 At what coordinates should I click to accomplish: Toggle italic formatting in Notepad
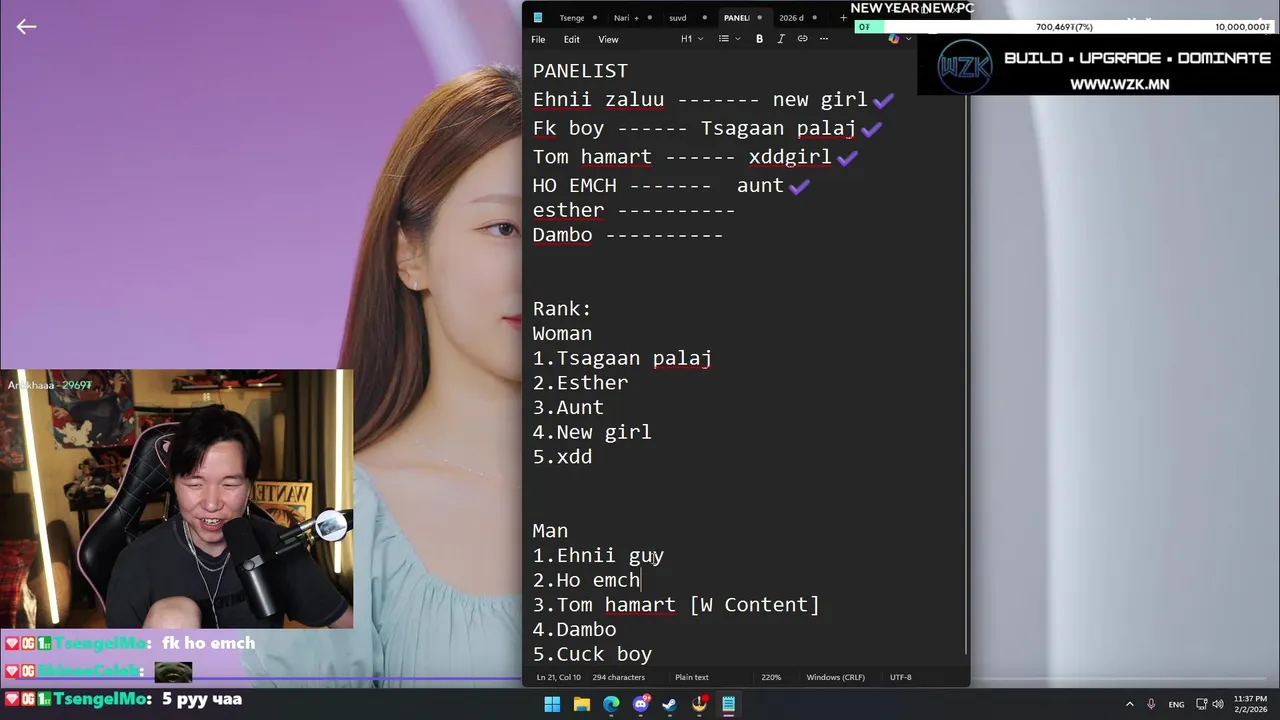[781, 39]
